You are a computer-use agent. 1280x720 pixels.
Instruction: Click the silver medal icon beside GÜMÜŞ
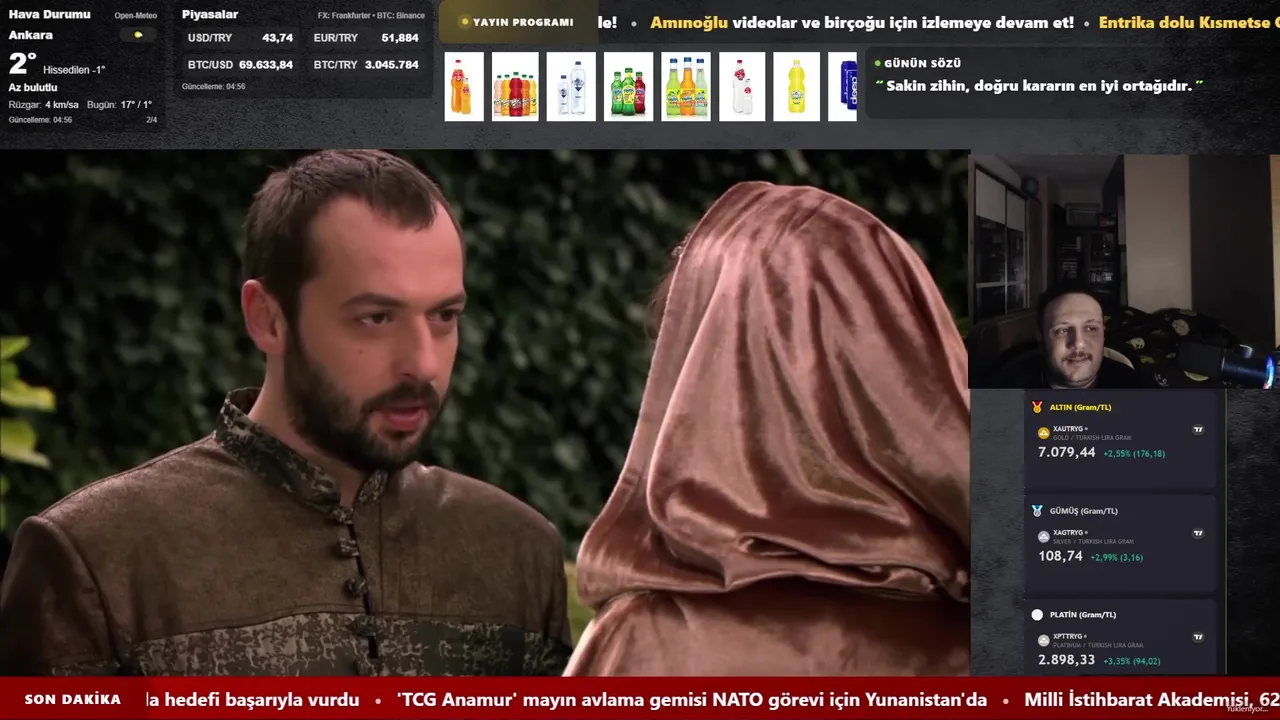1037,511
